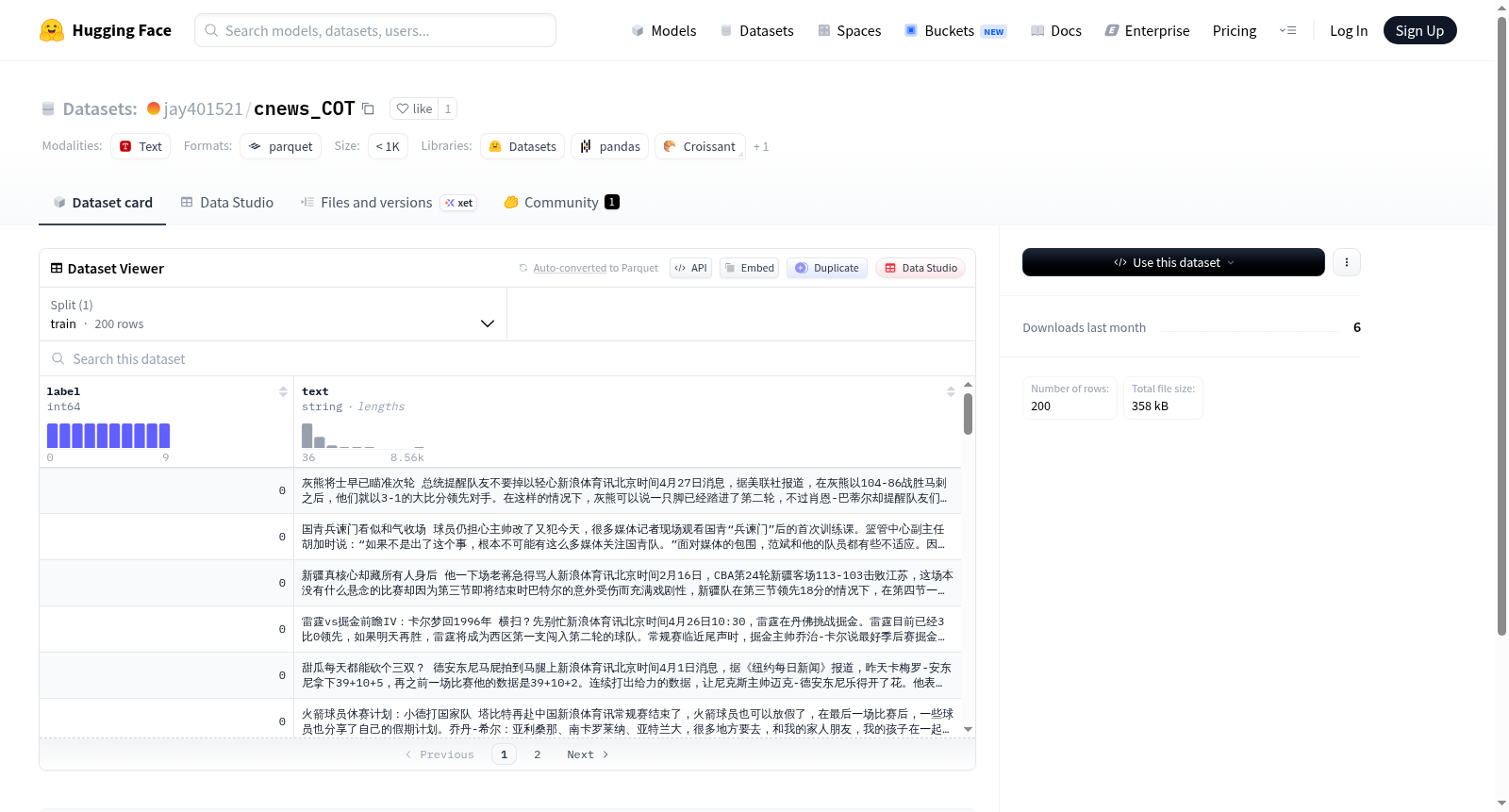Click the row starting with 火箭球员休赛计划
This screenshot has width=1509, height=812.
click(x=500, y=719)
